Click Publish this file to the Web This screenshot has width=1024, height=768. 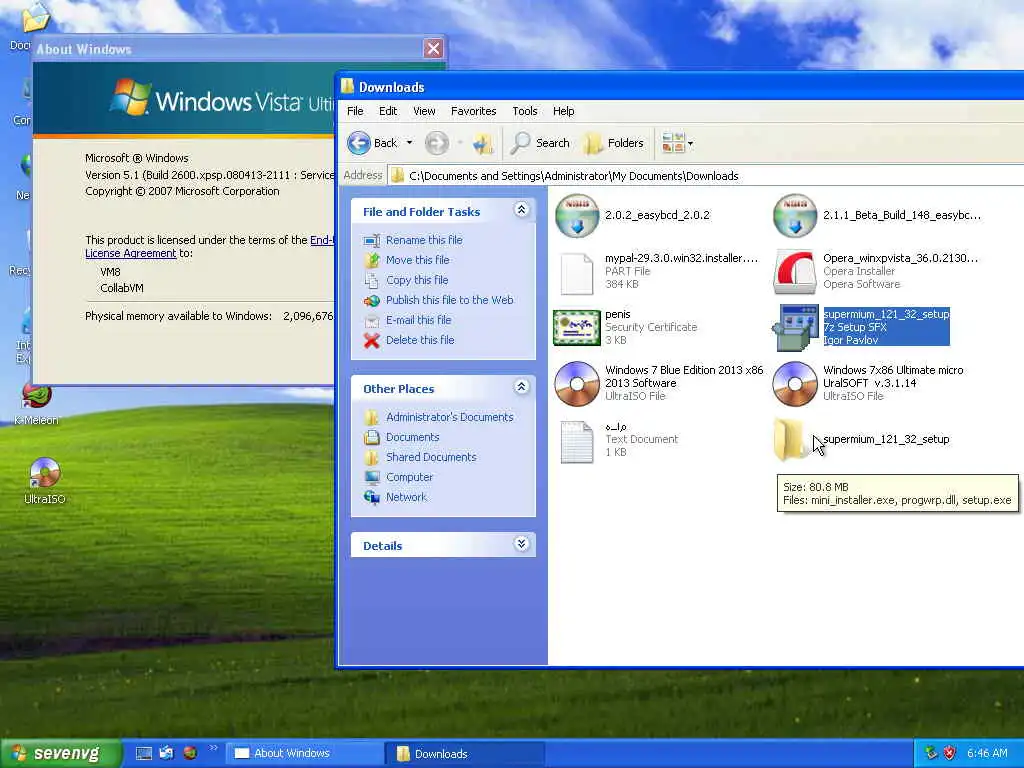pos(449,300)
